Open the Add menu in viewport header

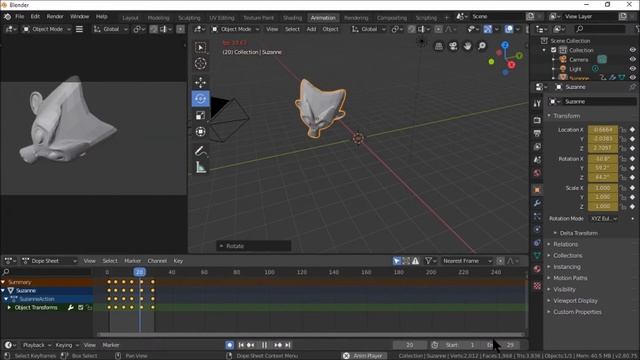click(311, 29)
